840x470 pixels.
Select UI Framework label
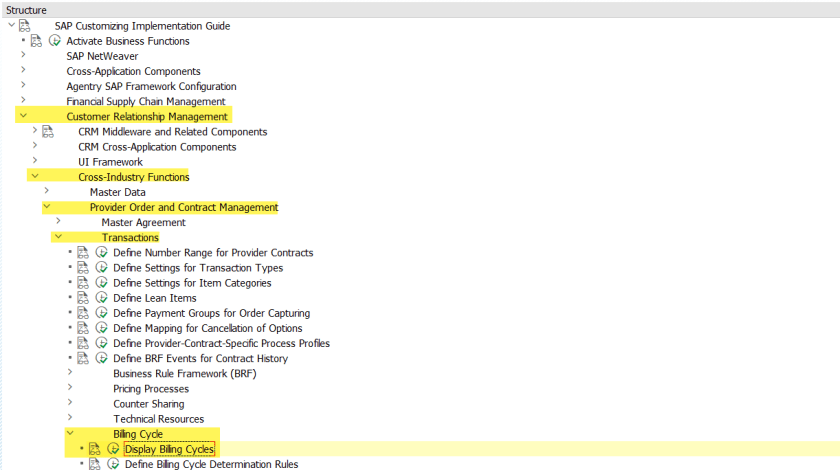coord(110,162)
